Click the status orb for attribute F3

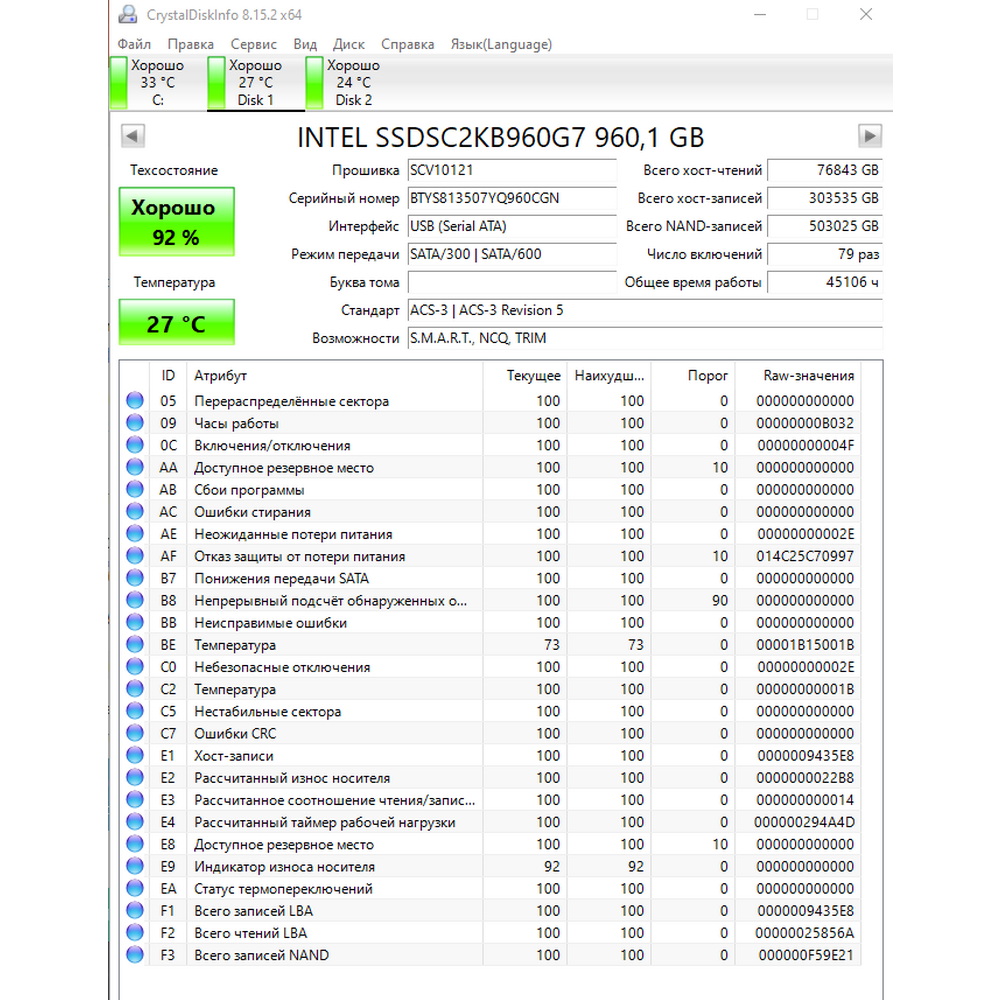pyautogui.click(x=135, y=955)
